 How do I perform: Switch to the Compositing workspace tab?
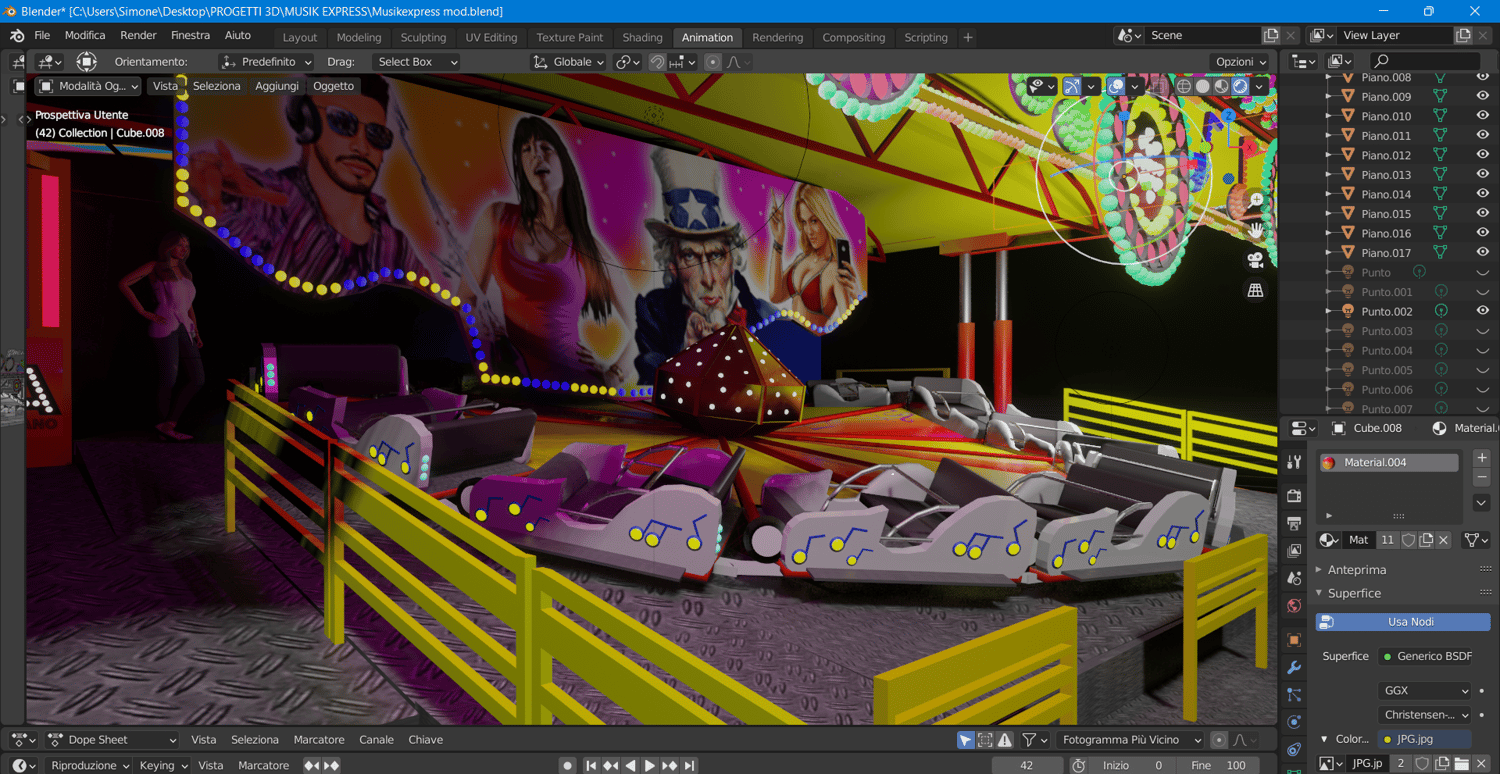pyautogui.click(x=853, y=37)
